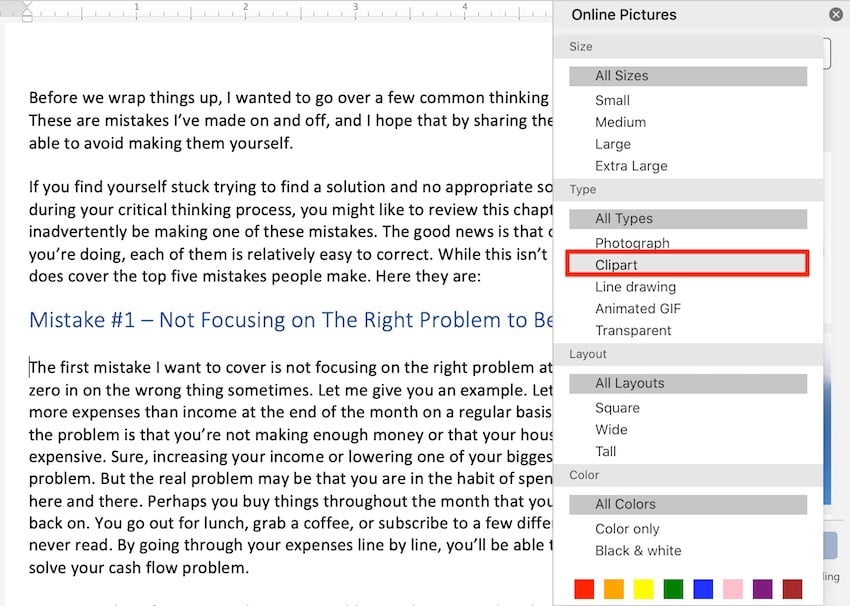Pick the purple color swatch

(763, 589)
